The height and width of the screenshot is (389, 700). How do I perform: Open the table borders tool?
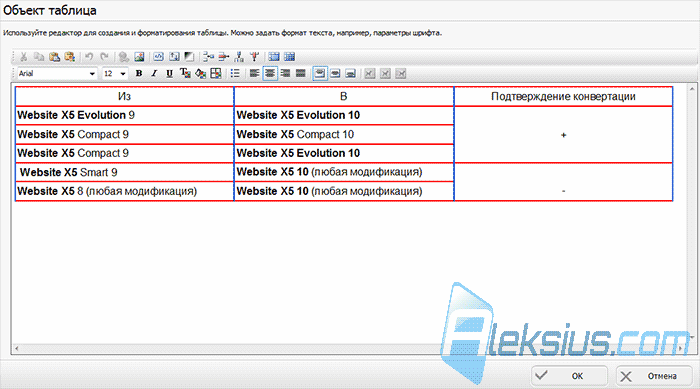click(216, 73)
